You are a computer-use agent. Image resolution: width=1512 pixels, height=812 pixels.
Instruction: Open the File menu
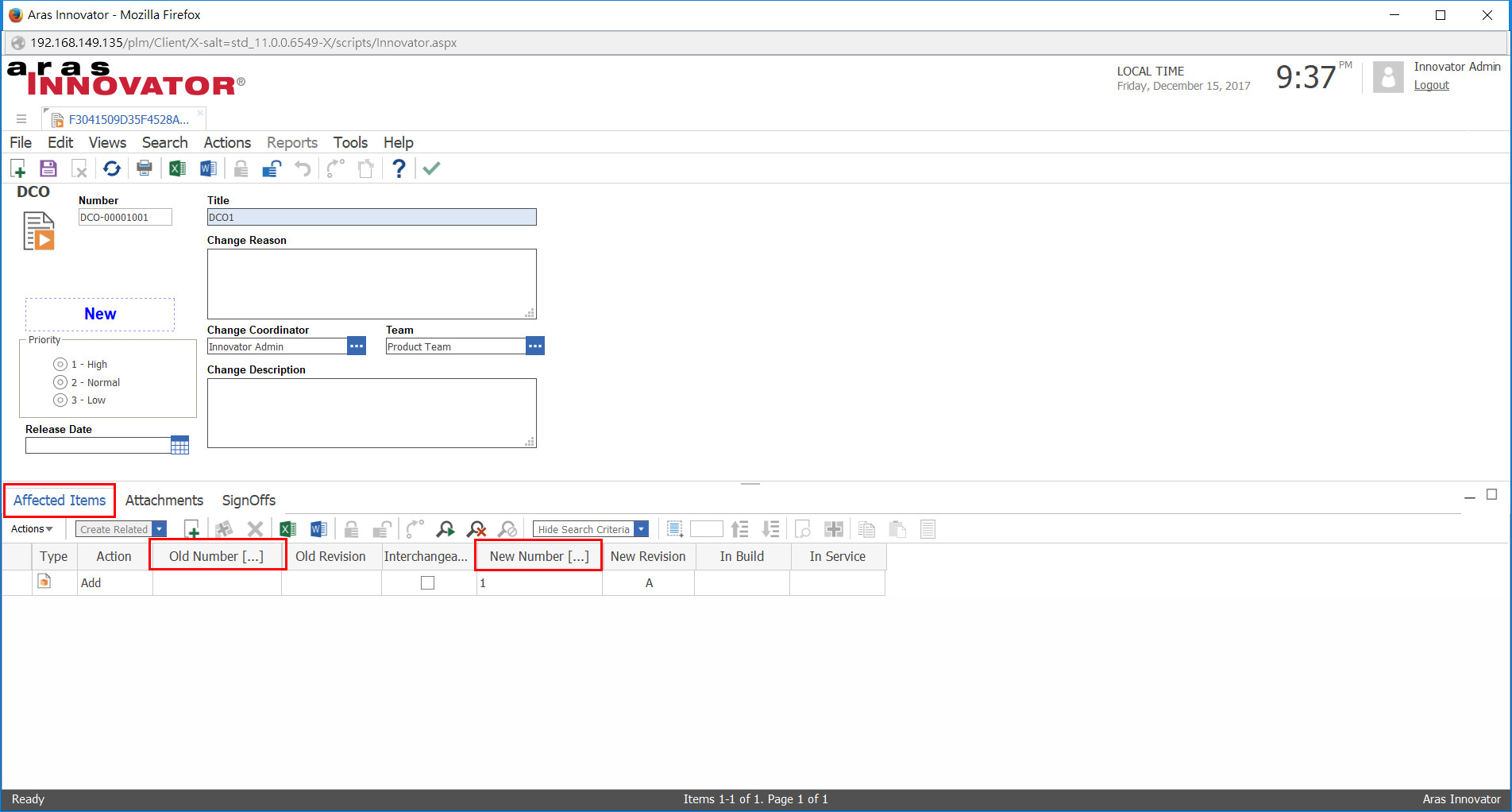(21, 143)
